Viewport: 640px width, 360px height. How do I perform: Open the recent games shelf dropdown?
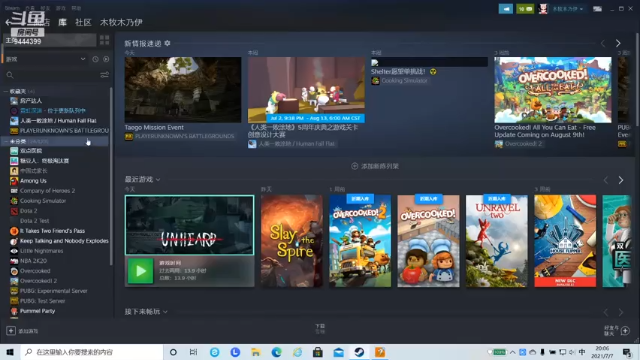158,180
